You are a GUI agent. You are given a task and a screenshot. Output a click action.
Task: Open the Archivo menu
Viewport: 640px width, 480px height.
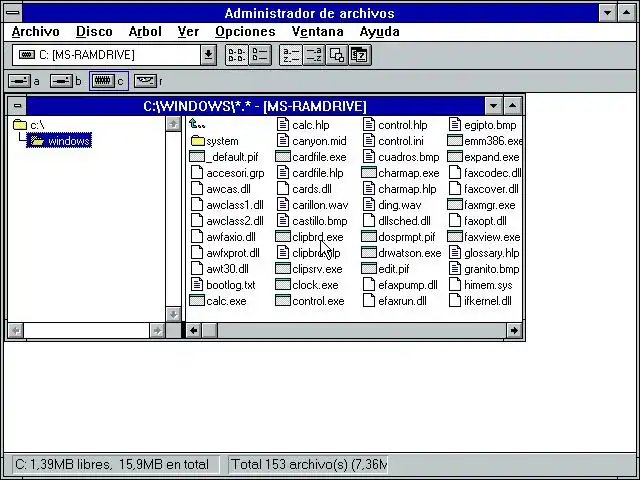(36, 31)
